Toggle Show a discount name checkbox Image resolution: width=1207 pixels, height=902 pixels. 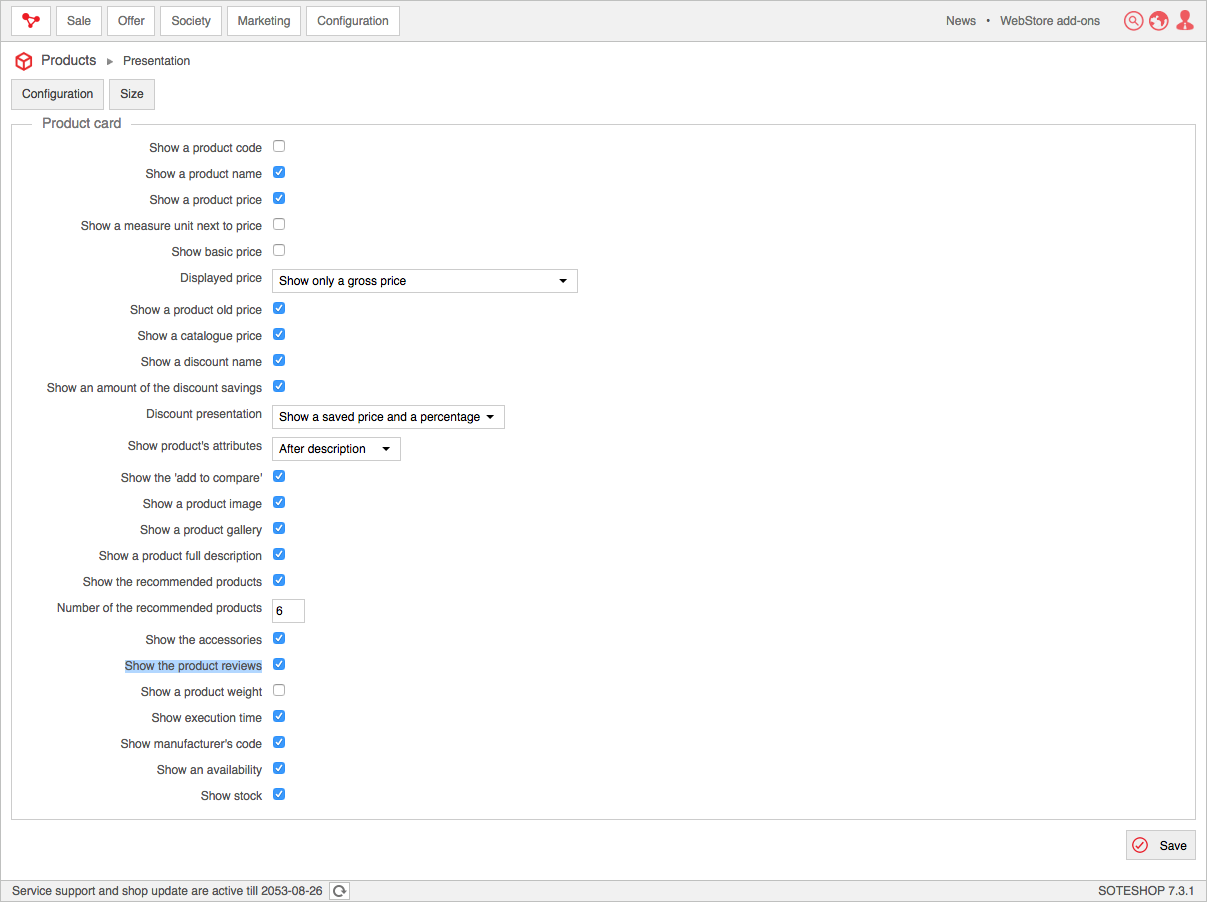(x=279, y=360)
